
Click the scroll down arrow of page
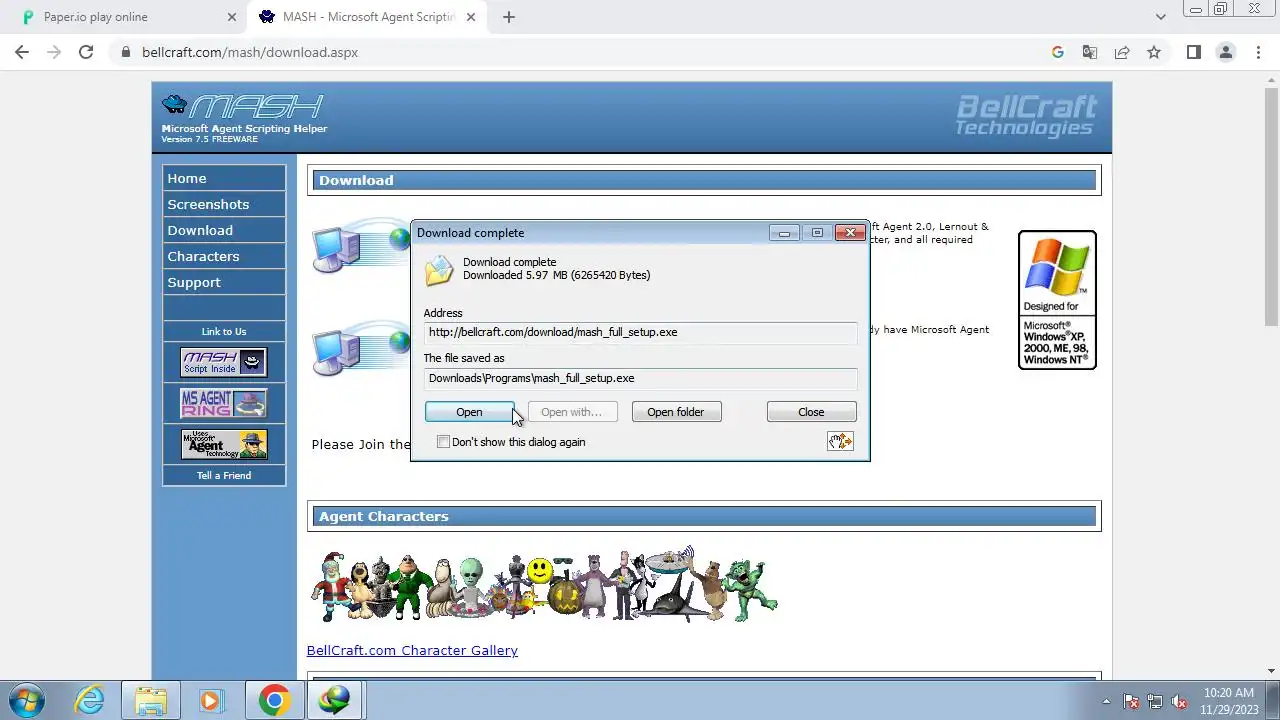[x=1271, y=671]
